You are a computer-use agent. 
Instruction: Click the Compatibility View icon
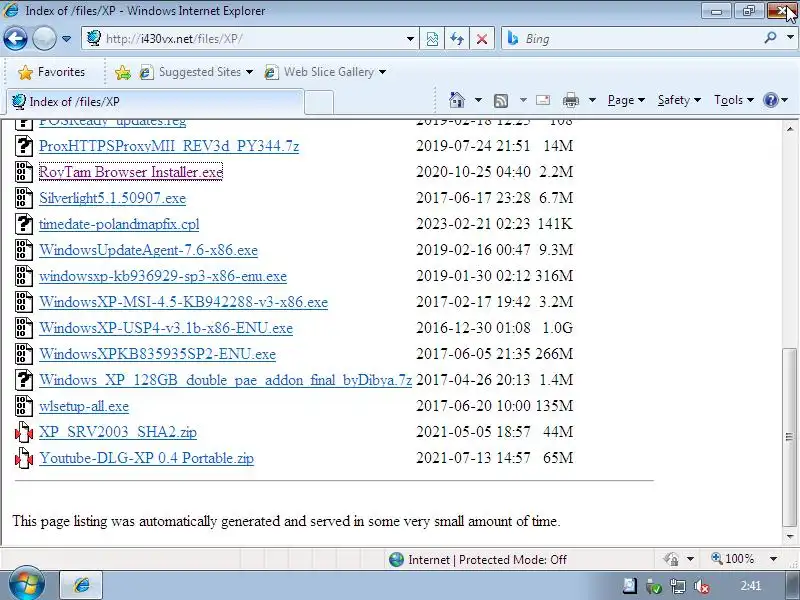click(x=432, y=39)
